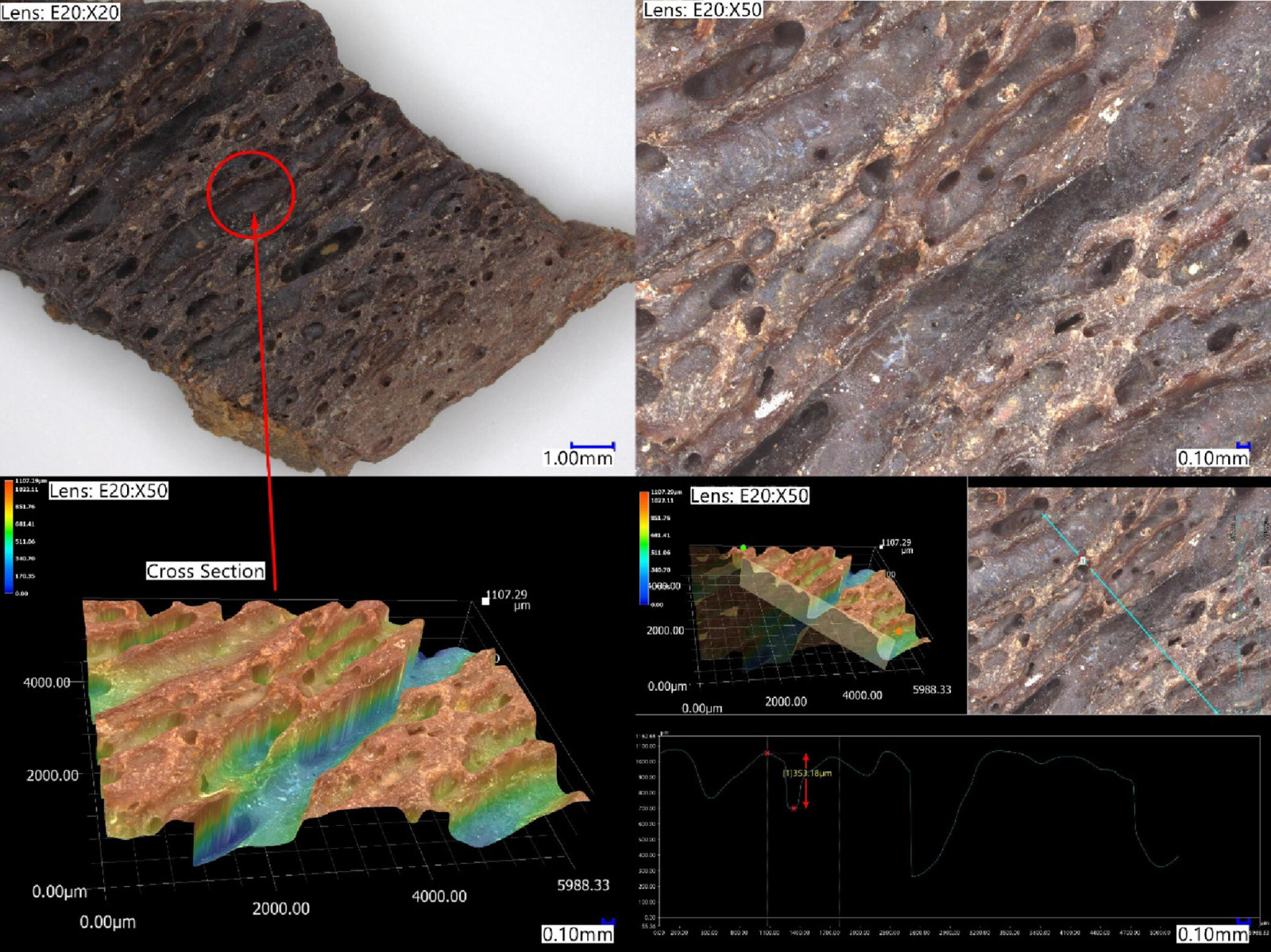The image size is (1271, 952).
Task: Click Lens: E20:X50 label above large 3D view
Action: click(x=109, y=491)
